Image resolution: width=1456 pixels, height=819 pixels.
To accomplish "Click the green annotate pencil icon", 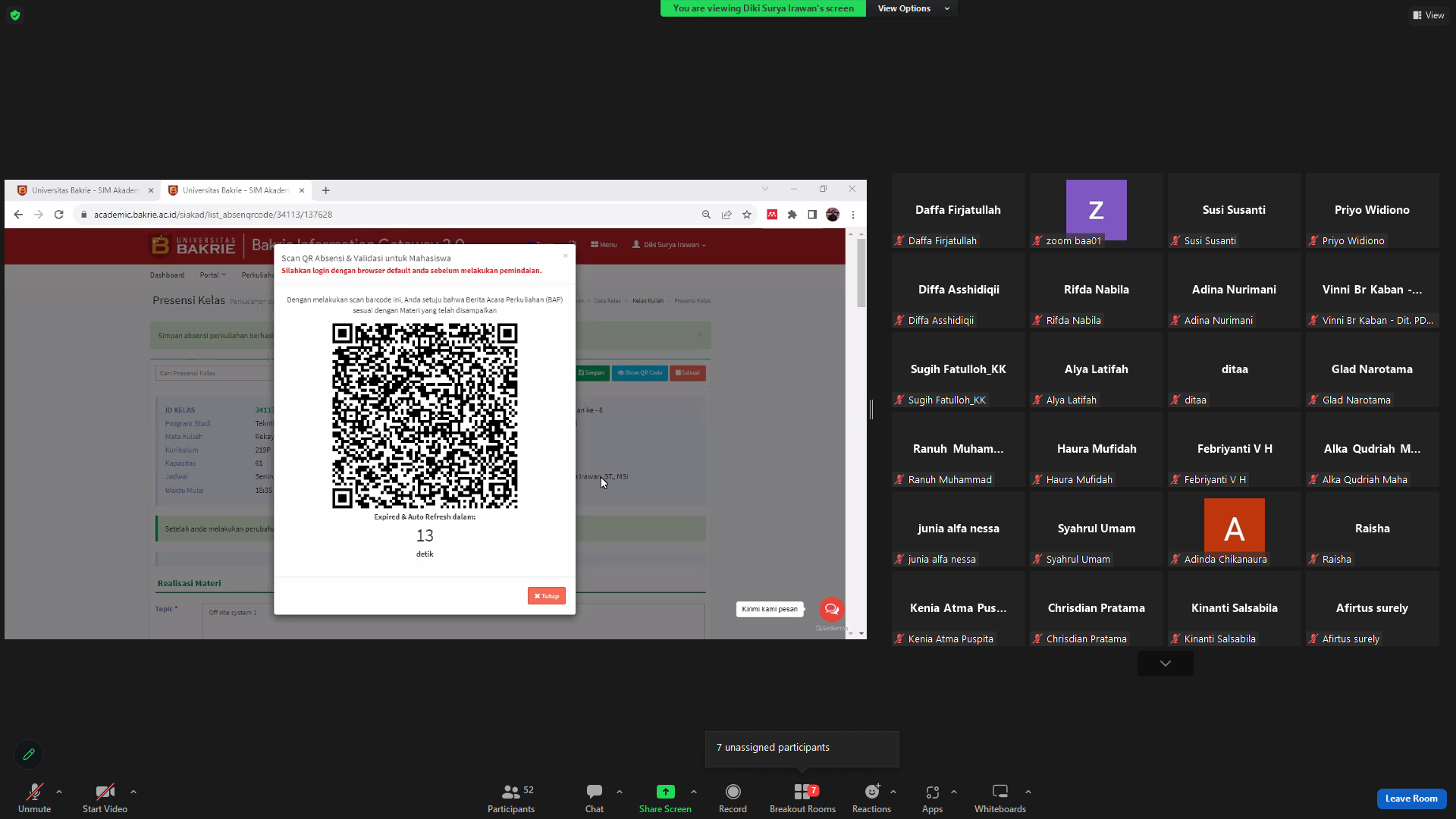I will 29,755.
